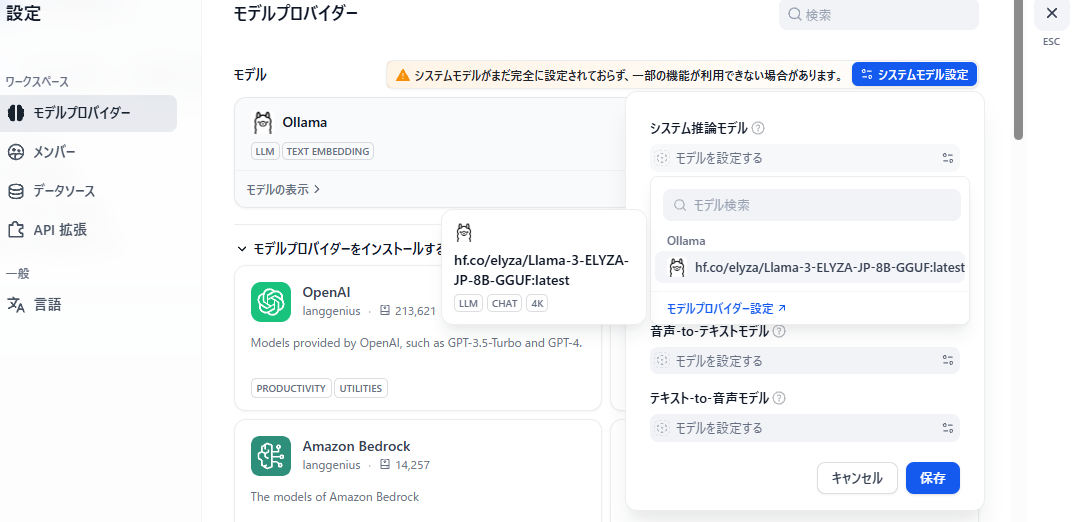The width and height of the screenshot is (1076, 522).
Task: Click the キャンセル button
Action: (x=857, y=478)
